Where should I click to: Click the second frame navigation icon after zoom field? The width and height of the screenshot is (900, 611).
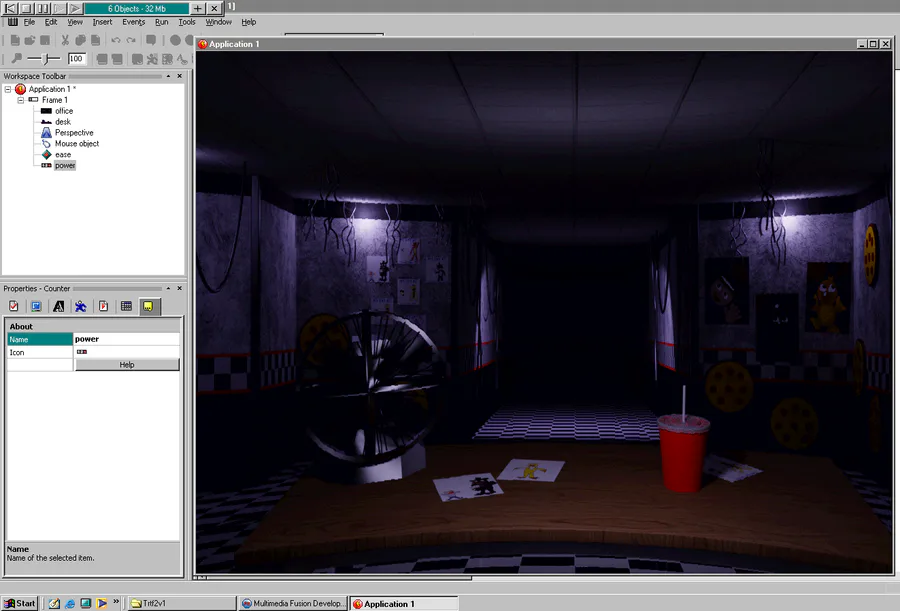(117, 59)
